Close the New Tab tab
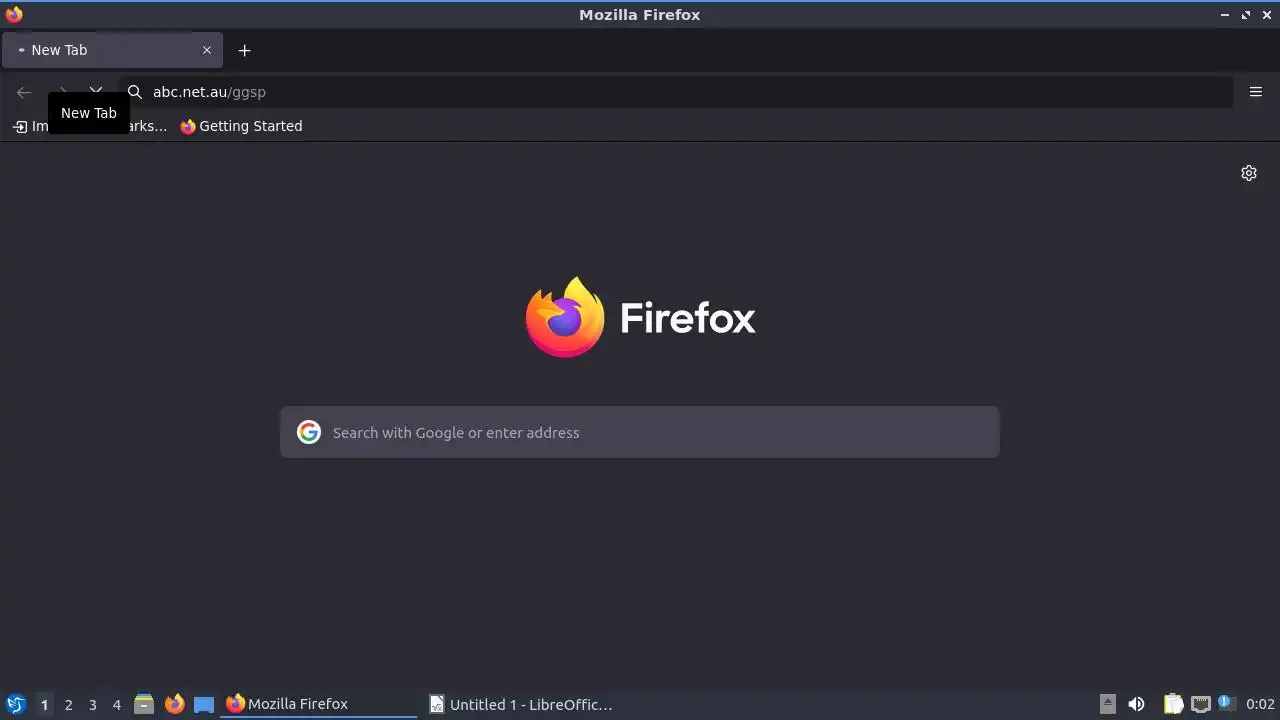This screenshot has height=720, width=1280. click(207, 50)
